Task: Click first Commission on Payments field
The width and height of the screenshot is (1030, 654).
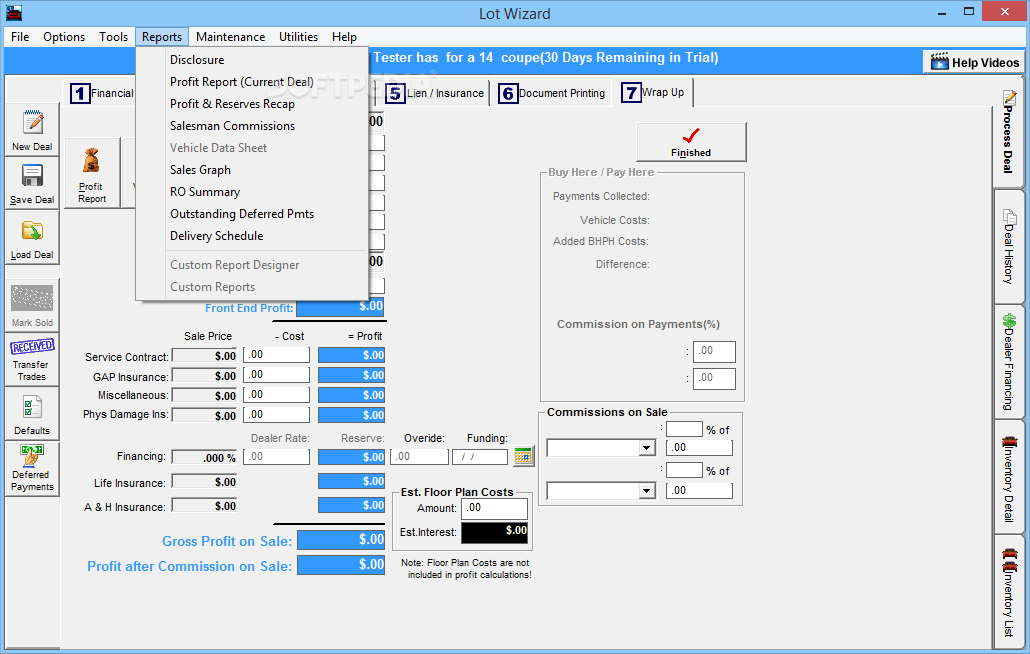Action: click(714, 351)
